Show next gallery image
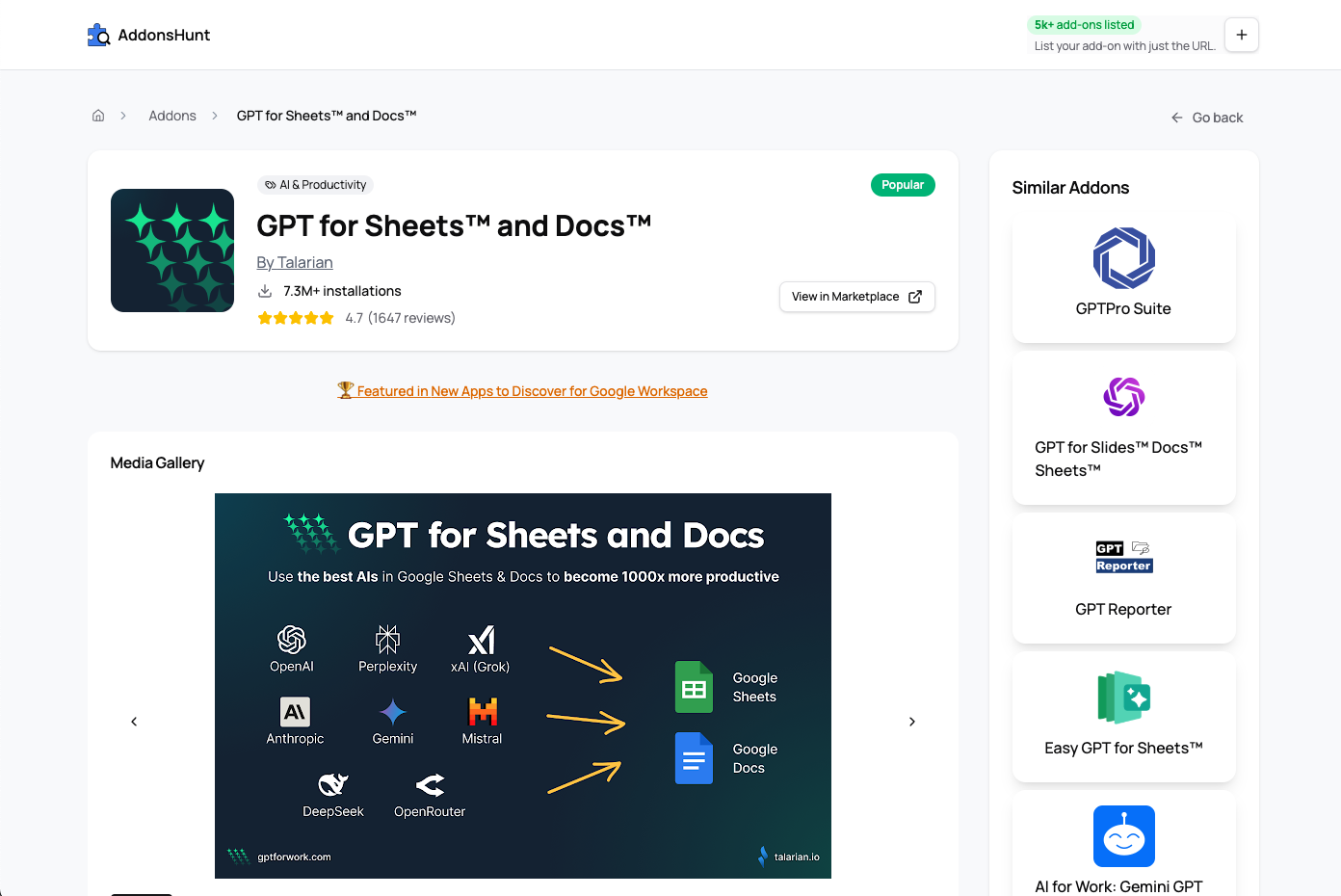The image size is (1341, 896). coord(912,722)
